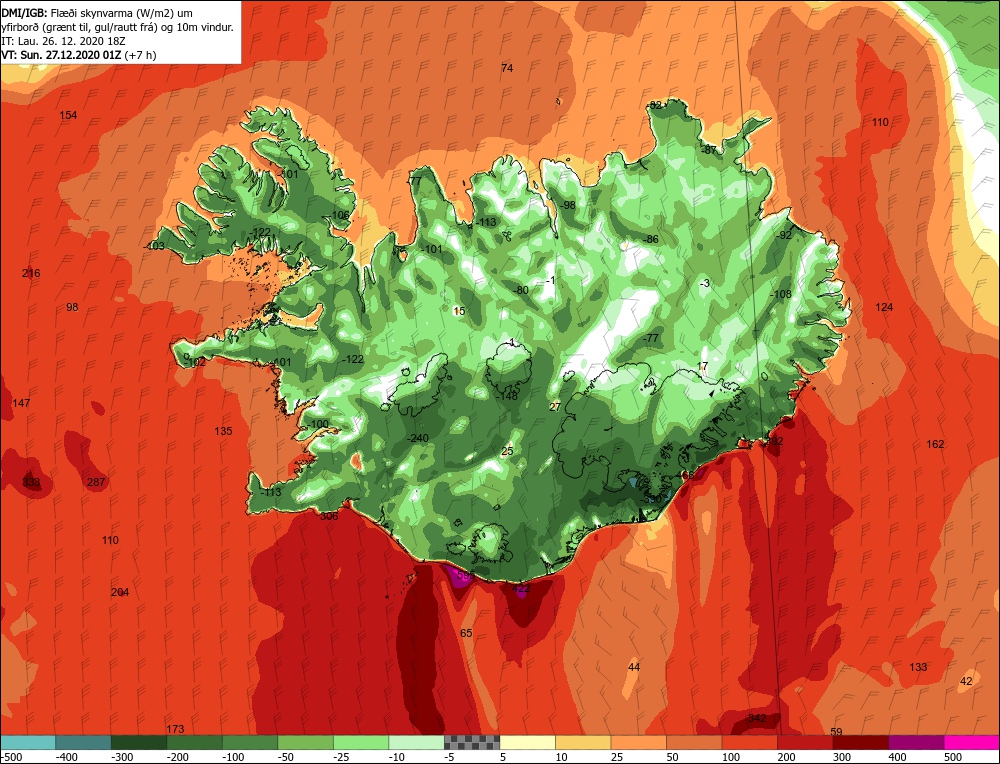Click the map value '287'

[x=96, y=482]
